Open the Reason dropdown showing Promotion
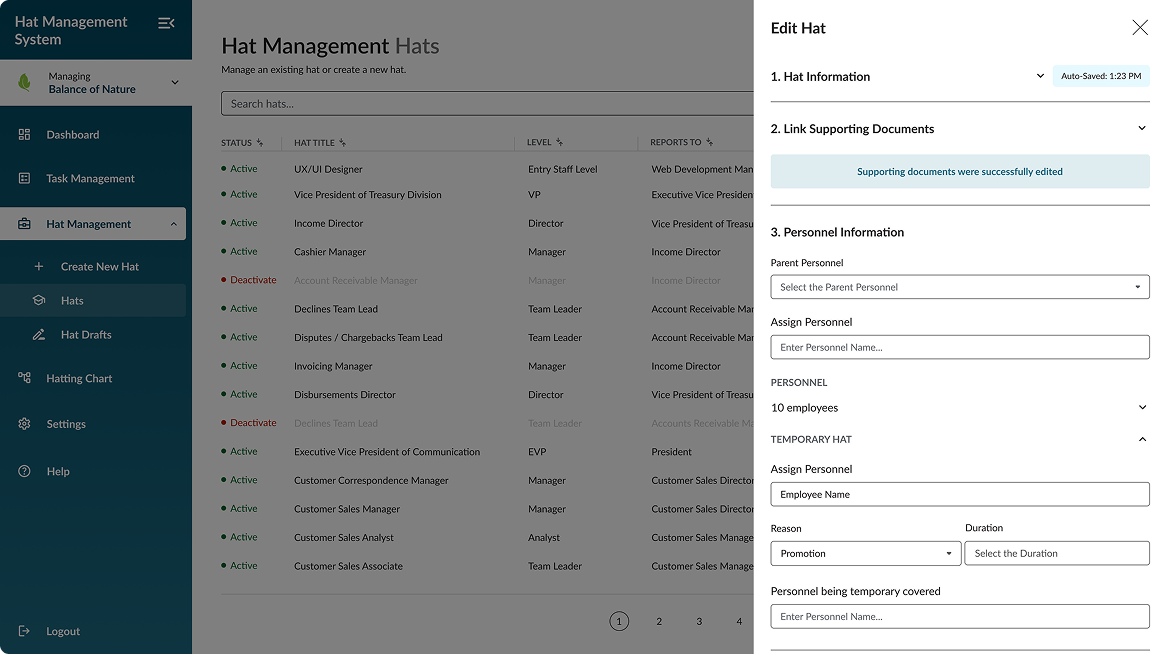 pyautogui.click(x=865, y=553)
